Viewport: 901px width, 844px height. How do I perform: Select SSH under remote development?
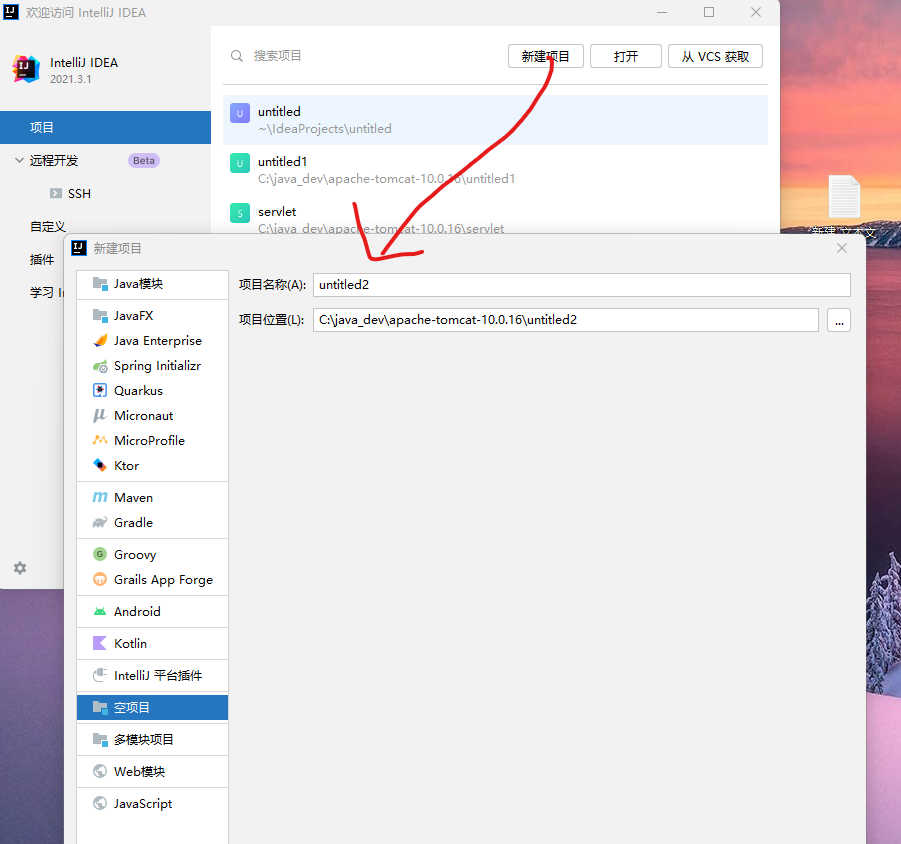(x=79, y=194)
